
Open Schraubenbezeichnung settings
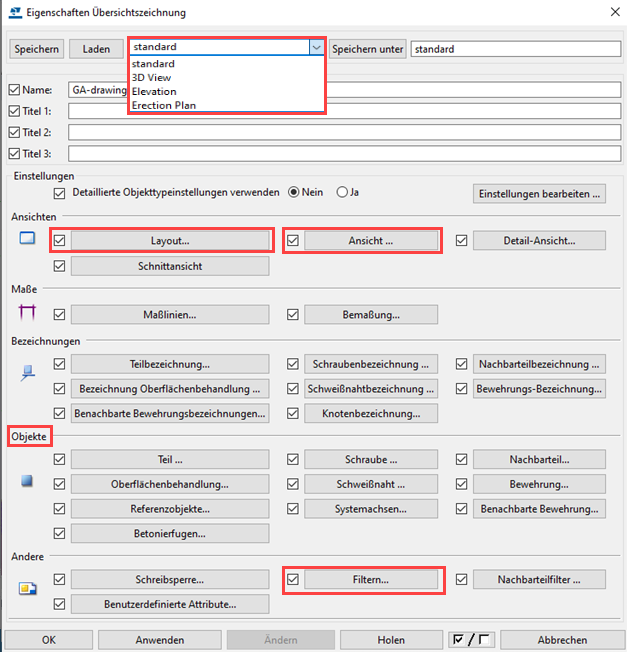[371, 364]
